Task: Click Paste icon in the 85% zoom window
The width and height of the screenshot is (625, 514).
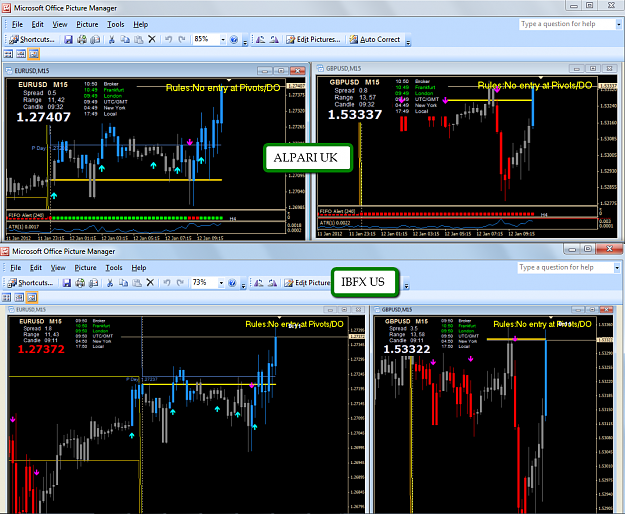Action: pos(138,39)
